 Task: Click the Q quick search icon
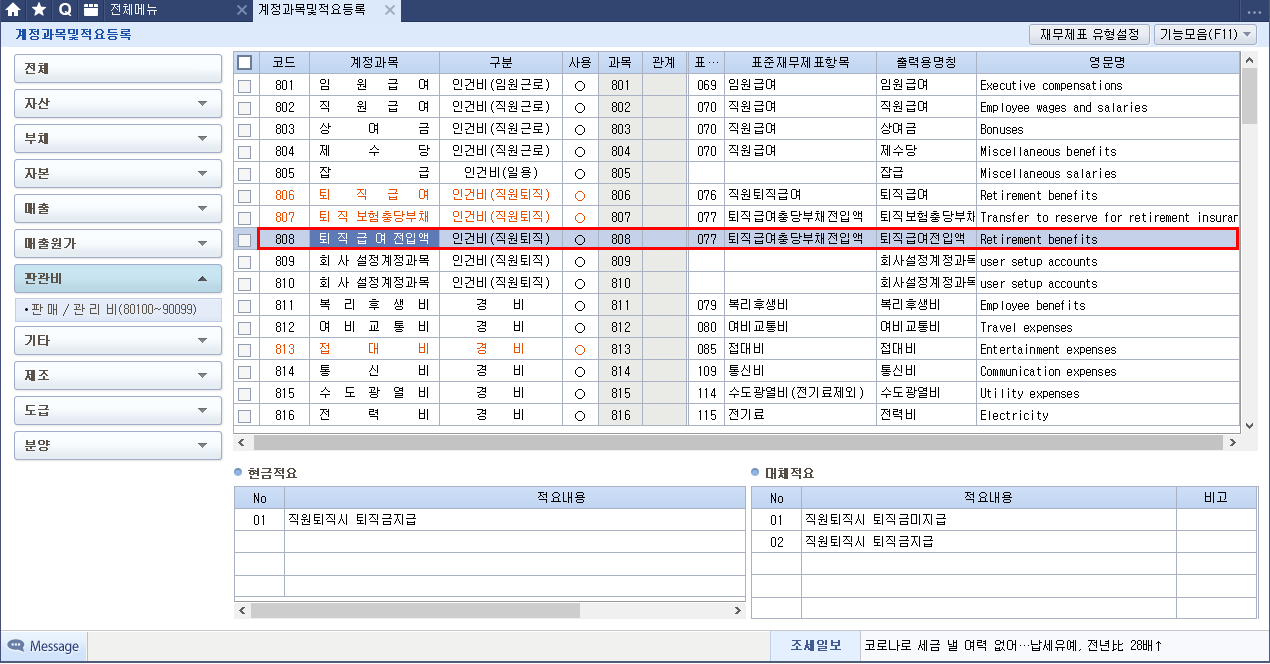pos(65,10)
